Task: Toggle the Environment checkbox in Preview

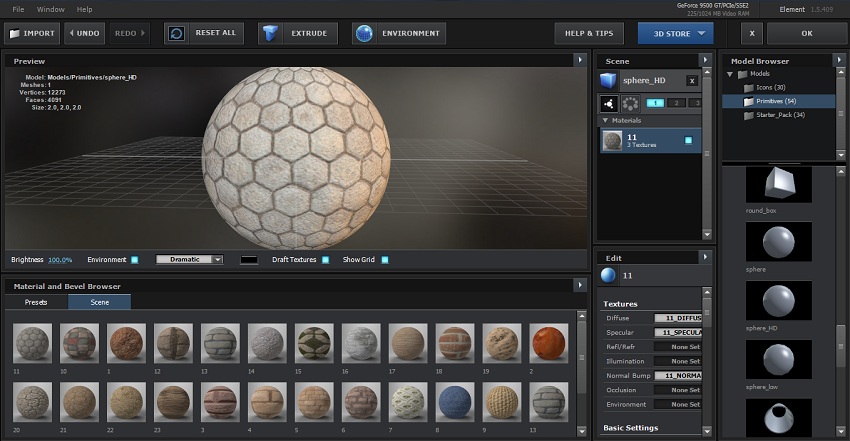Action: (134, 260)
